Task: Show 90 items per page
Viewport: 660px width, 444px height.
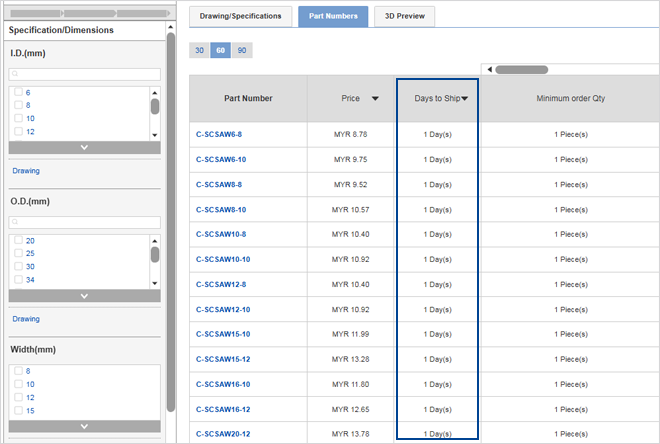Action: point(243,49)
